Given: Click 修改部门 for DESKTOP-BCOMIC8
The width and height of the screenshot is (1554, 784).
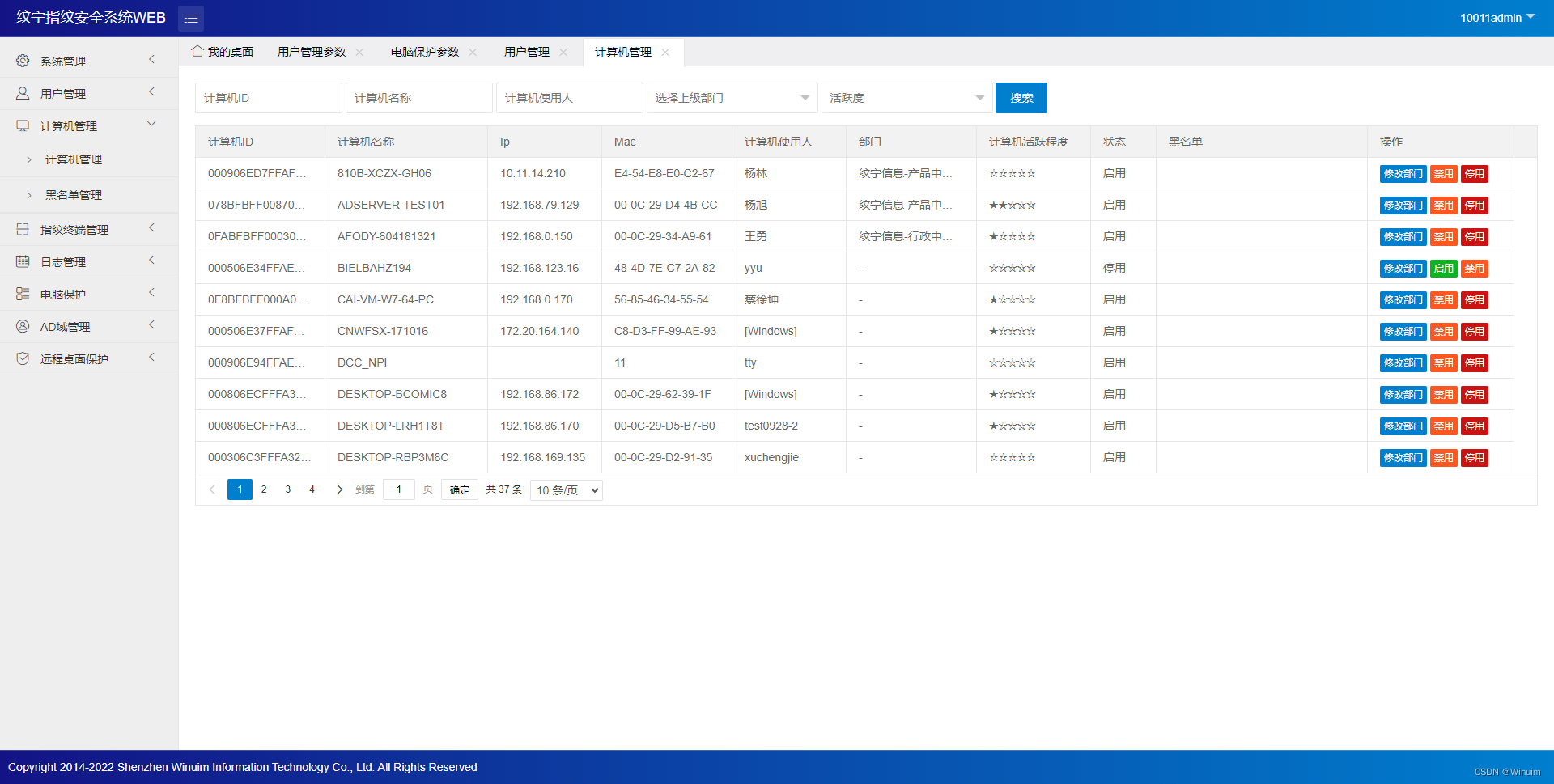Looking at the screenshot, I should pyautogui.click(x=1403, y=395).
